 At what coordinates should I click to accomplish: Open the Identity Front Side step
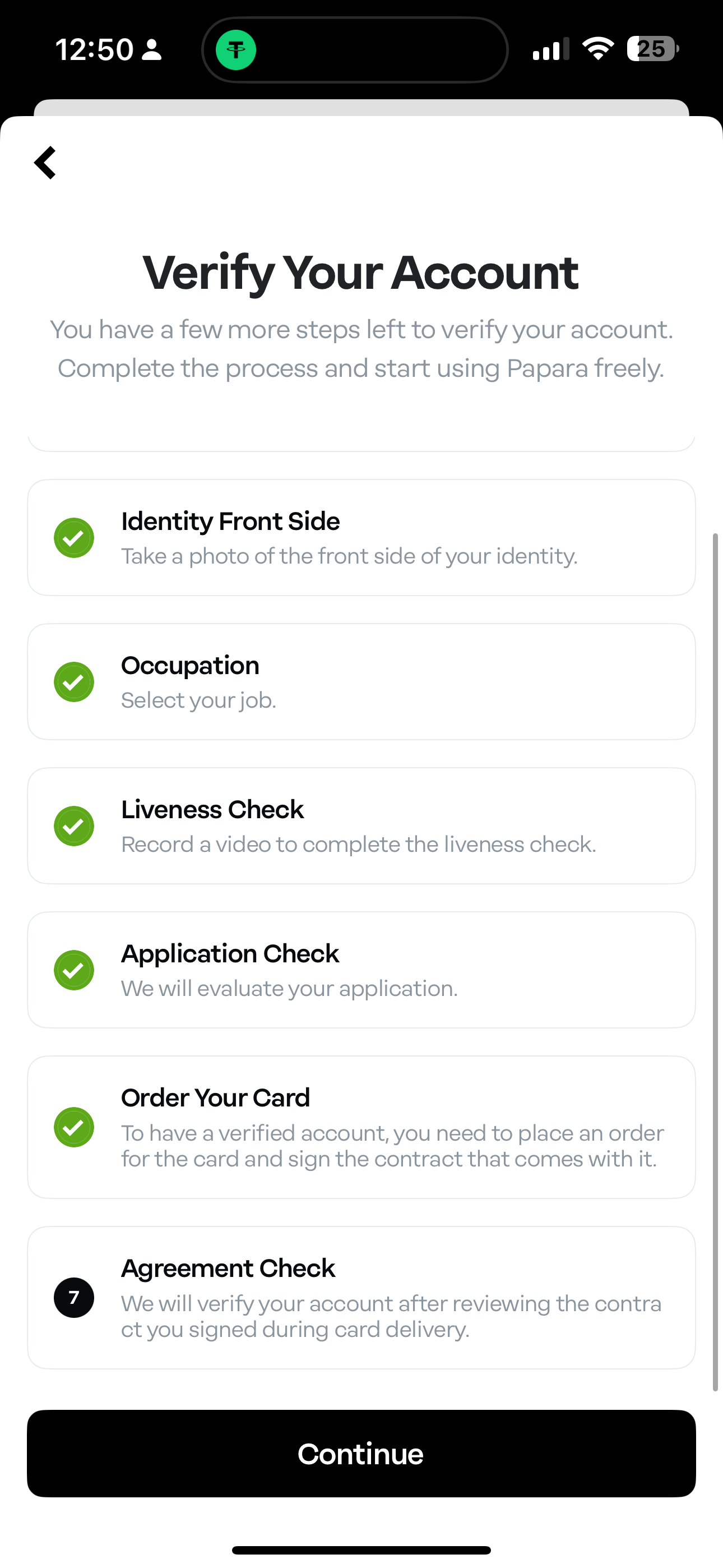click(x=361, y=537)
